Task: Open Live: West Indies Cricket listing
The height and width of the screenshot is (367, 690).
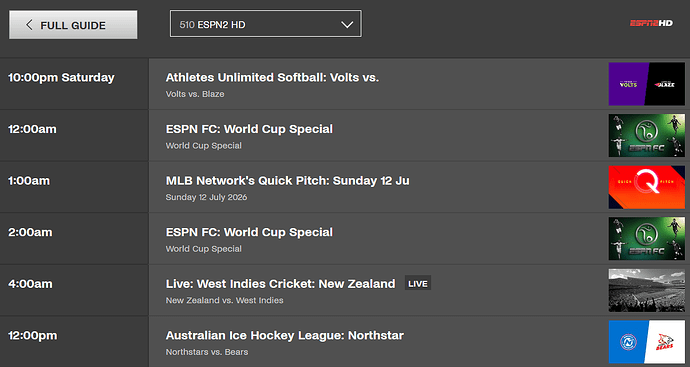Action: (280, 284)
